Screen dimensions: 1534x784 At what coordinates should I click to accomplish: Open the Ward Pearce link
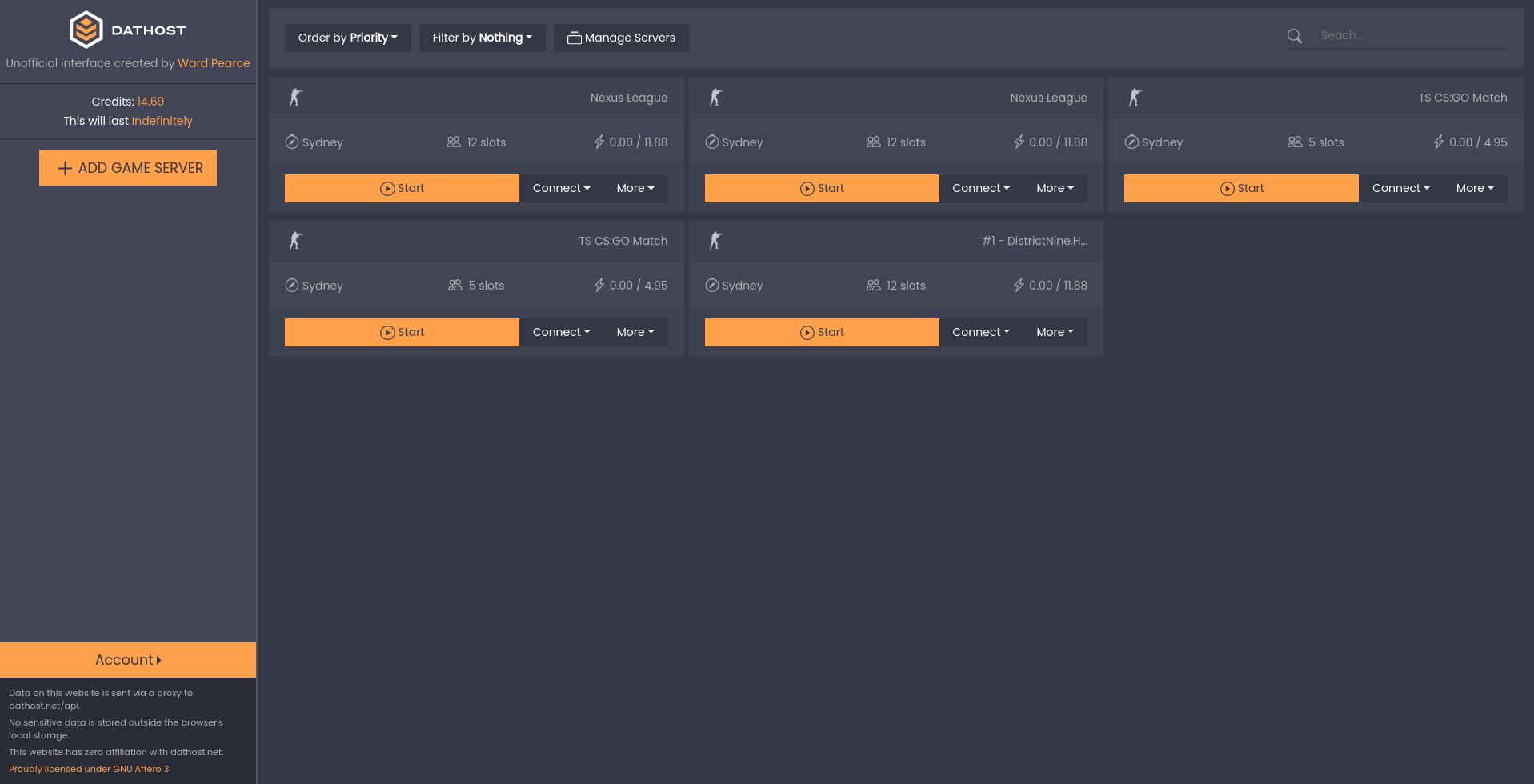tap(214, 63)
